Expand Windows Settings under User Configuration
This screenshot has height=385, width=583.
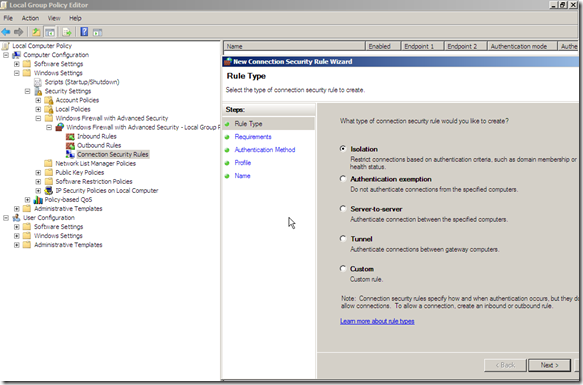[16, 236]
